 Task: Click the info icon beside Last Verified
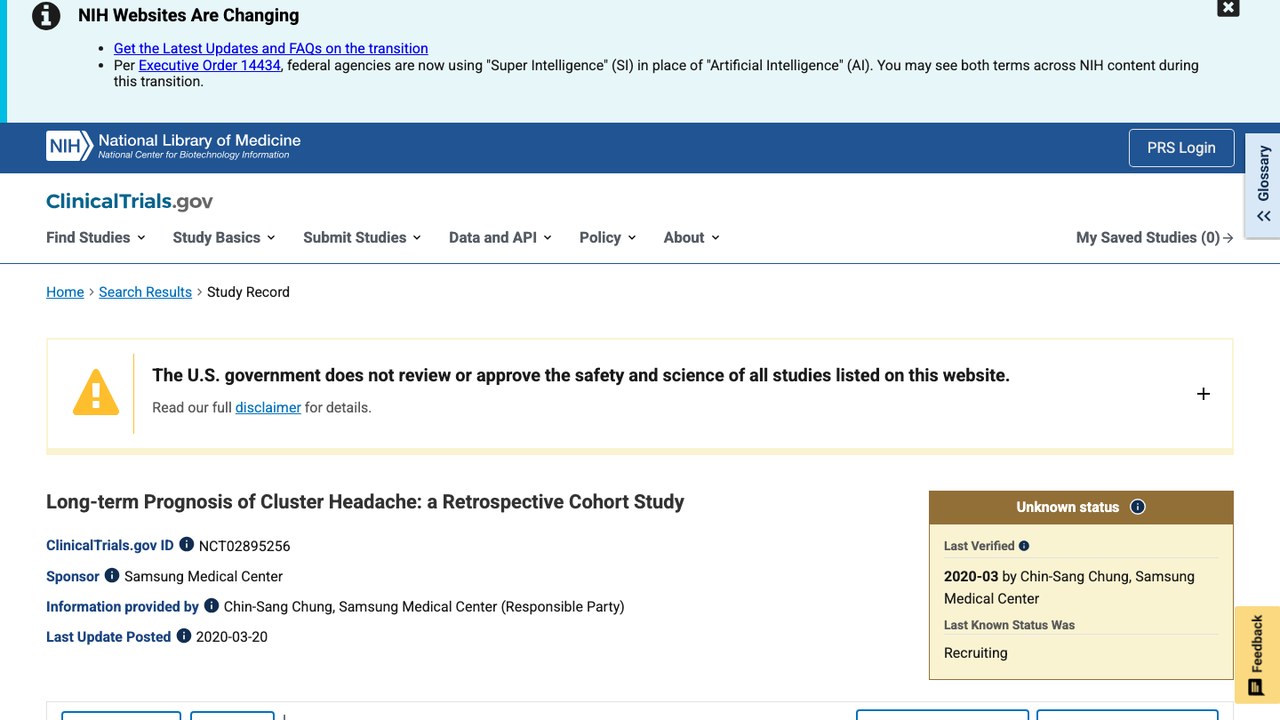tap(1024, 546)
